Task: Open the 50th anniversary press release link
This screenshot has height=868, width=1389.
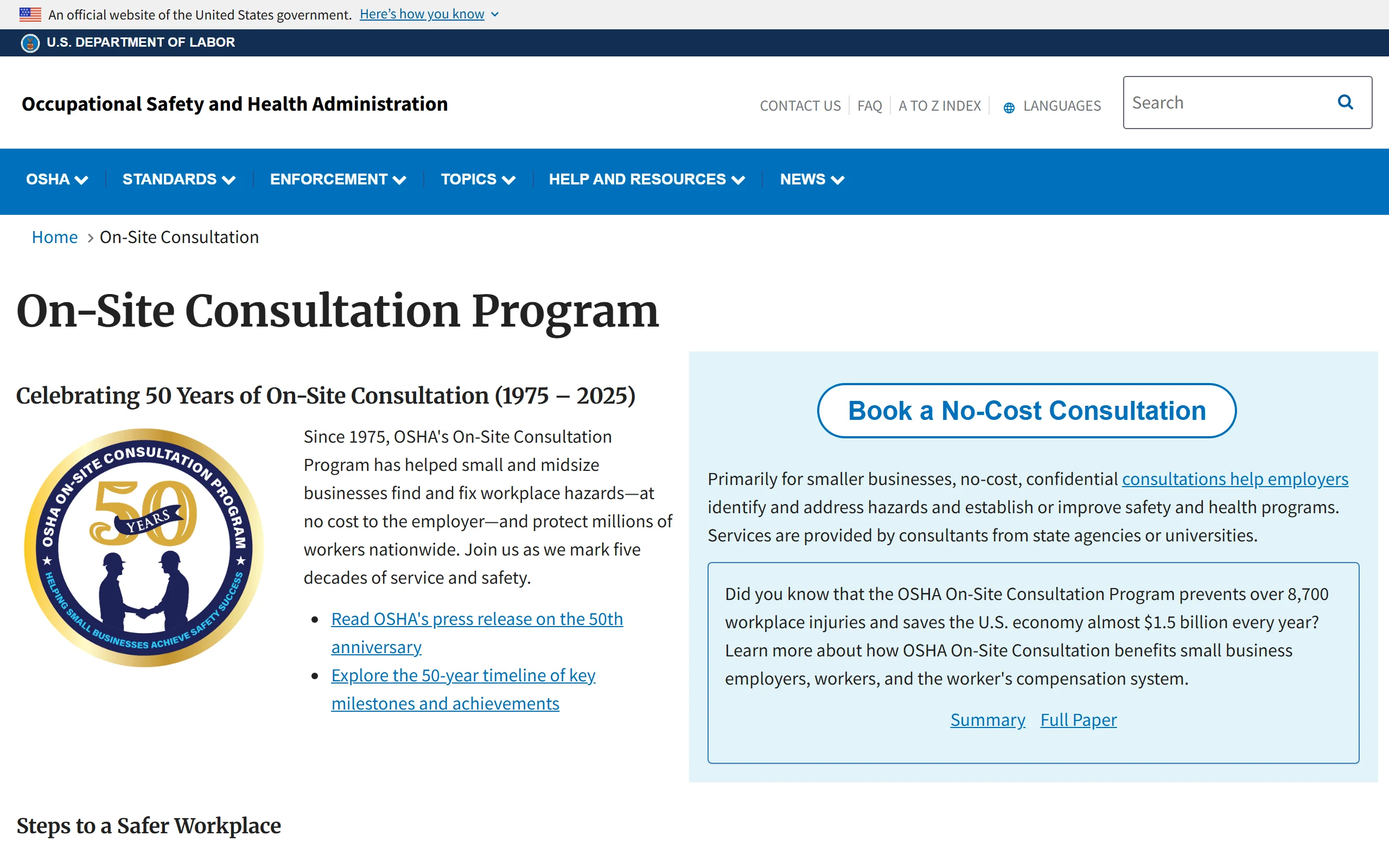Action: (476, 633)
